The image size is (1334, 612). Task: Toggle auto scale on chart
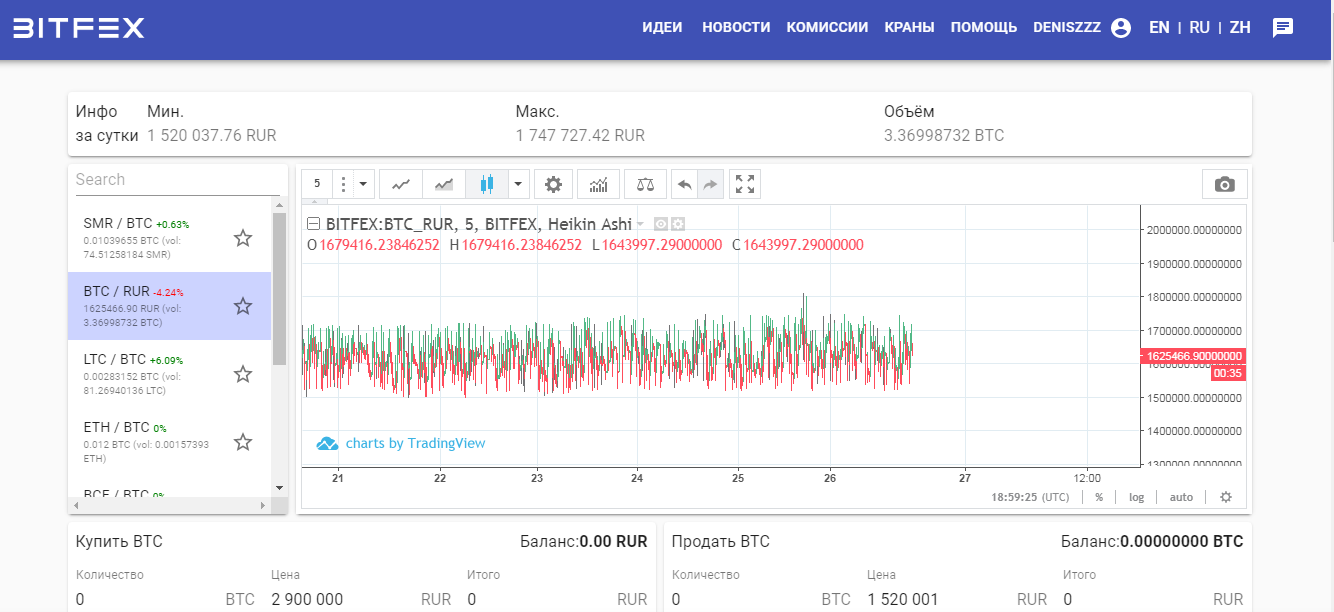click(x=1182, y=497)
